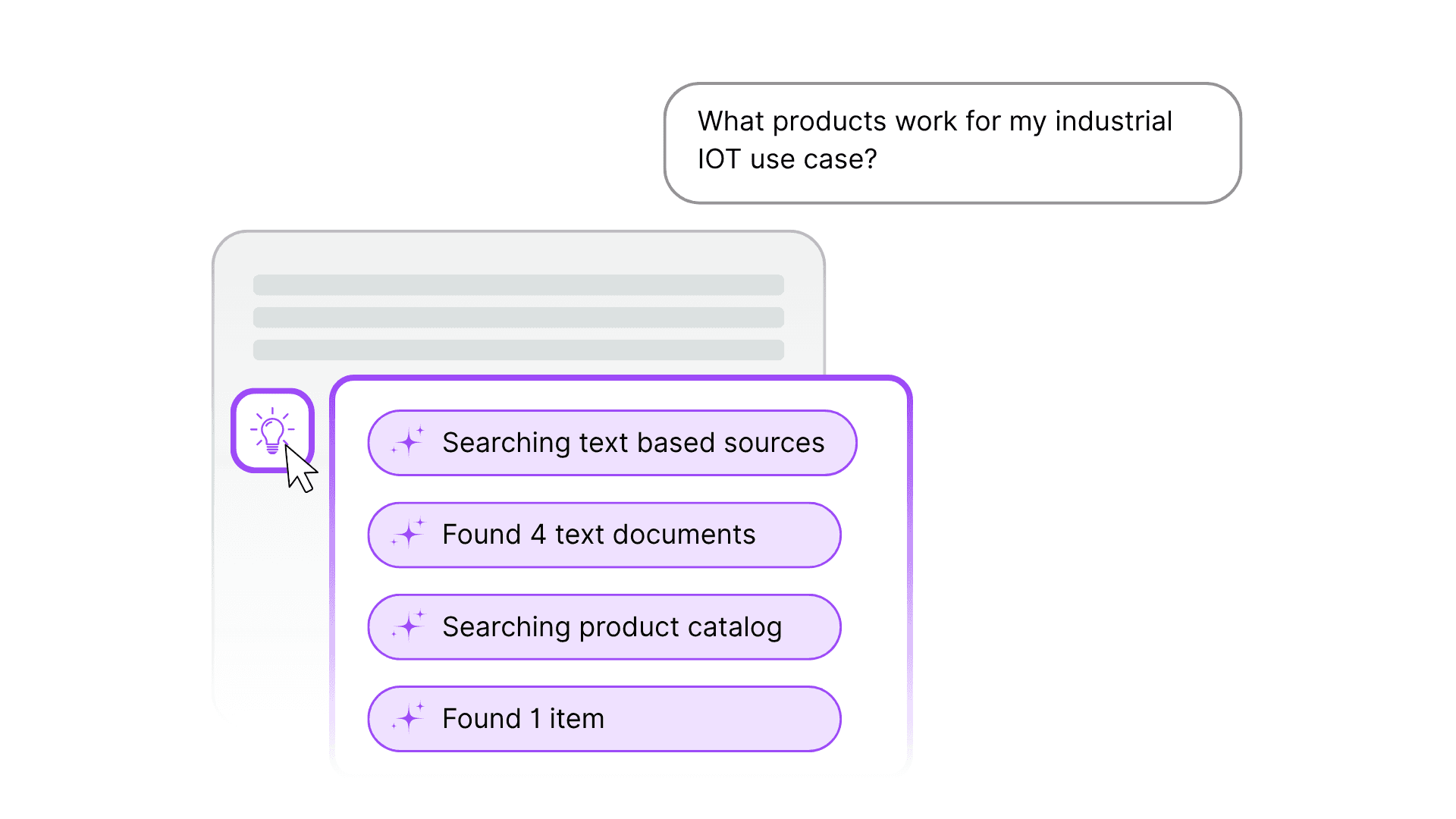Click sparkle icon beside Found 1 item
This screenshot has height=819, width=1456.
[409, 718]
